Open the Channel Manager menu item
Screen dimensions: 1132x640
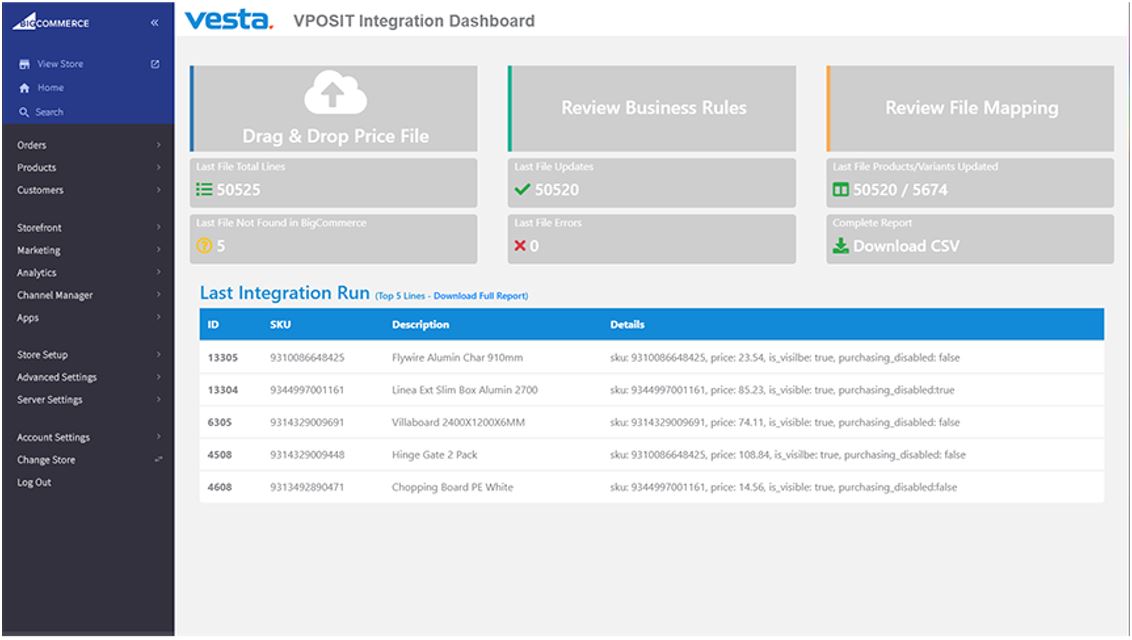point(55,295)
